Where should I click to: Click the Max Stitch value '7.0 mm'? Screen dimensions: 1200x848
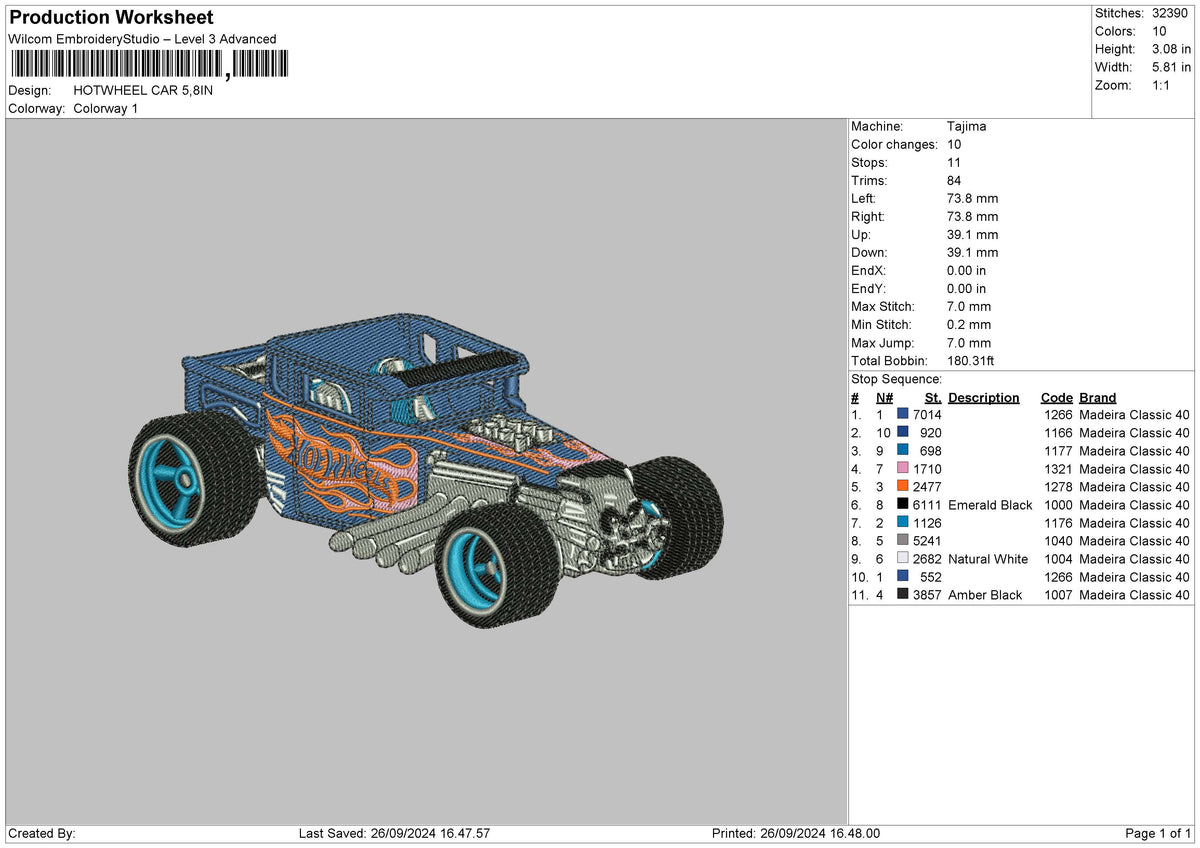(x=969, y=307)
